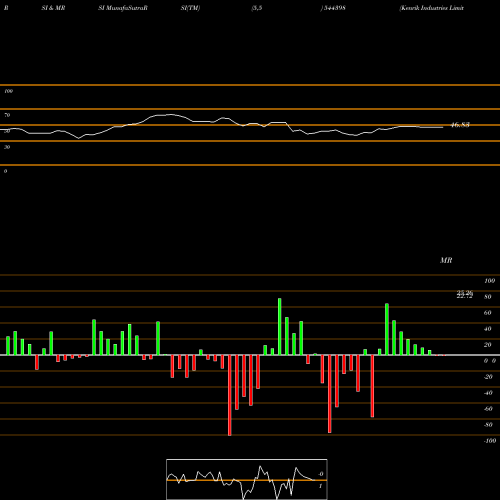
Task: Click the 'Kesrik Industries Limit' company name
Action: (x=432, y=8)
